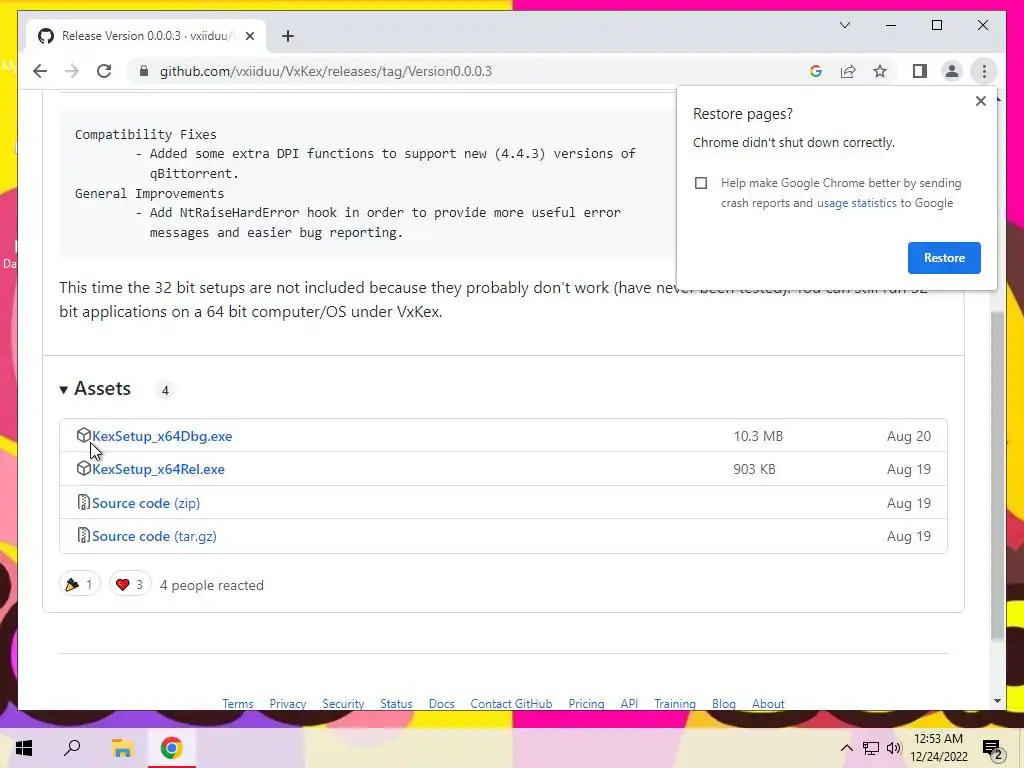This screenshot has width=1024, height=768.
Task: Open the About footer link
Action: coord(768,703)
